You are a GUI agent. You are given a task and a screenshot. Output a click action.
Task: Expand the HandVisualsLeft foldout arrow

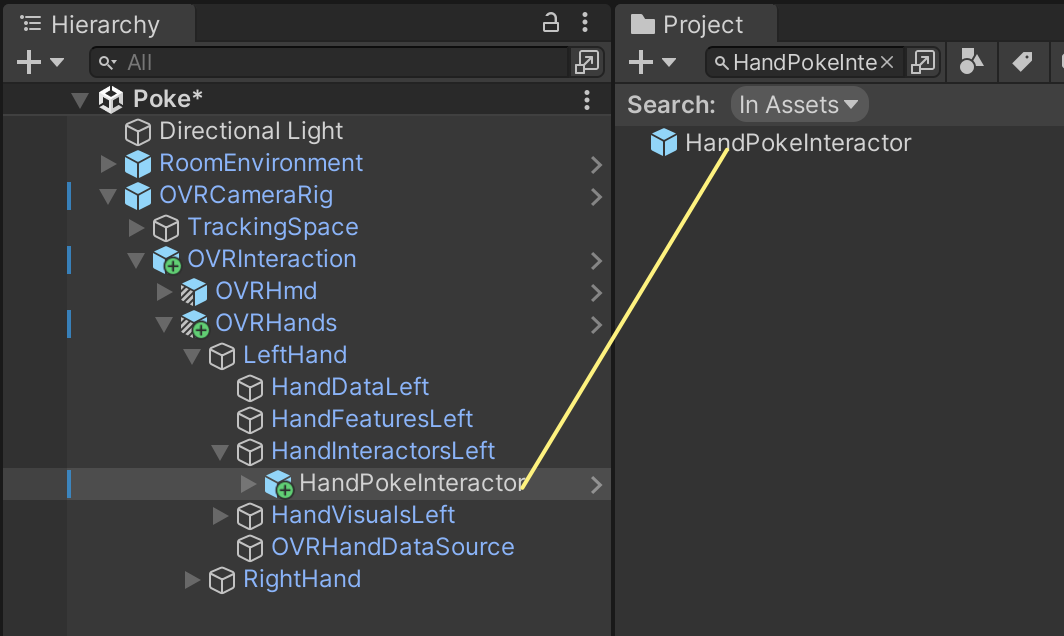click(220, 516)
